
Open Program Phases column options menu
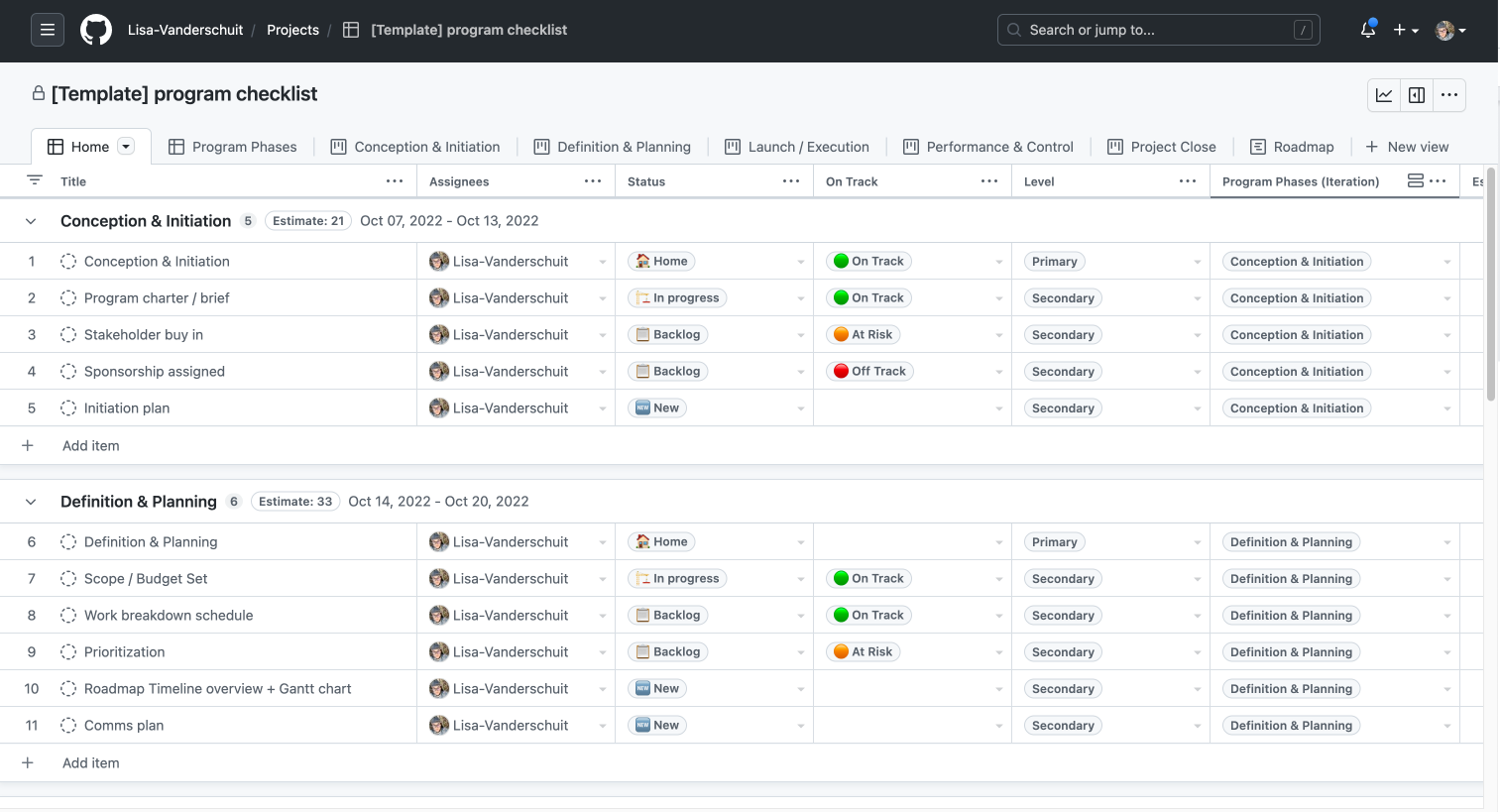pyautogui.click(x=1439, y=181)
